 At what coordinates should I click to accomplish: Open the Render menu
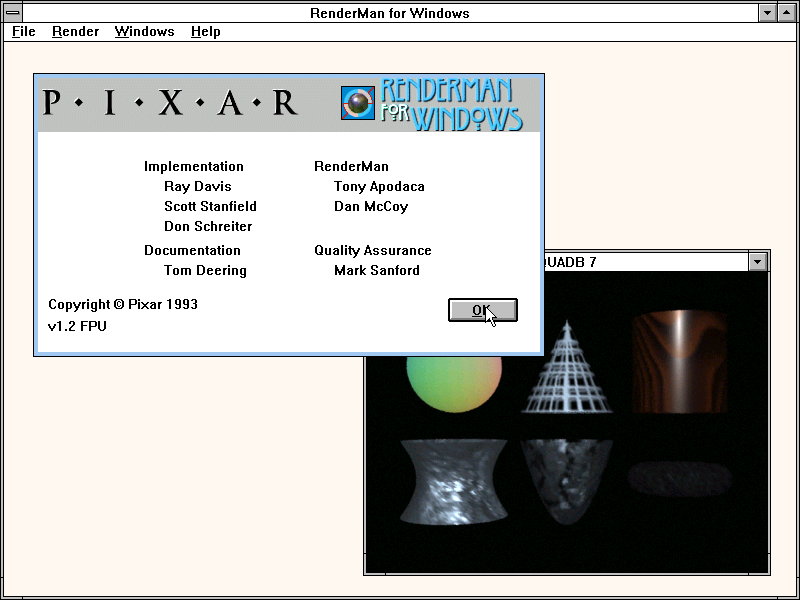(75, 31)
